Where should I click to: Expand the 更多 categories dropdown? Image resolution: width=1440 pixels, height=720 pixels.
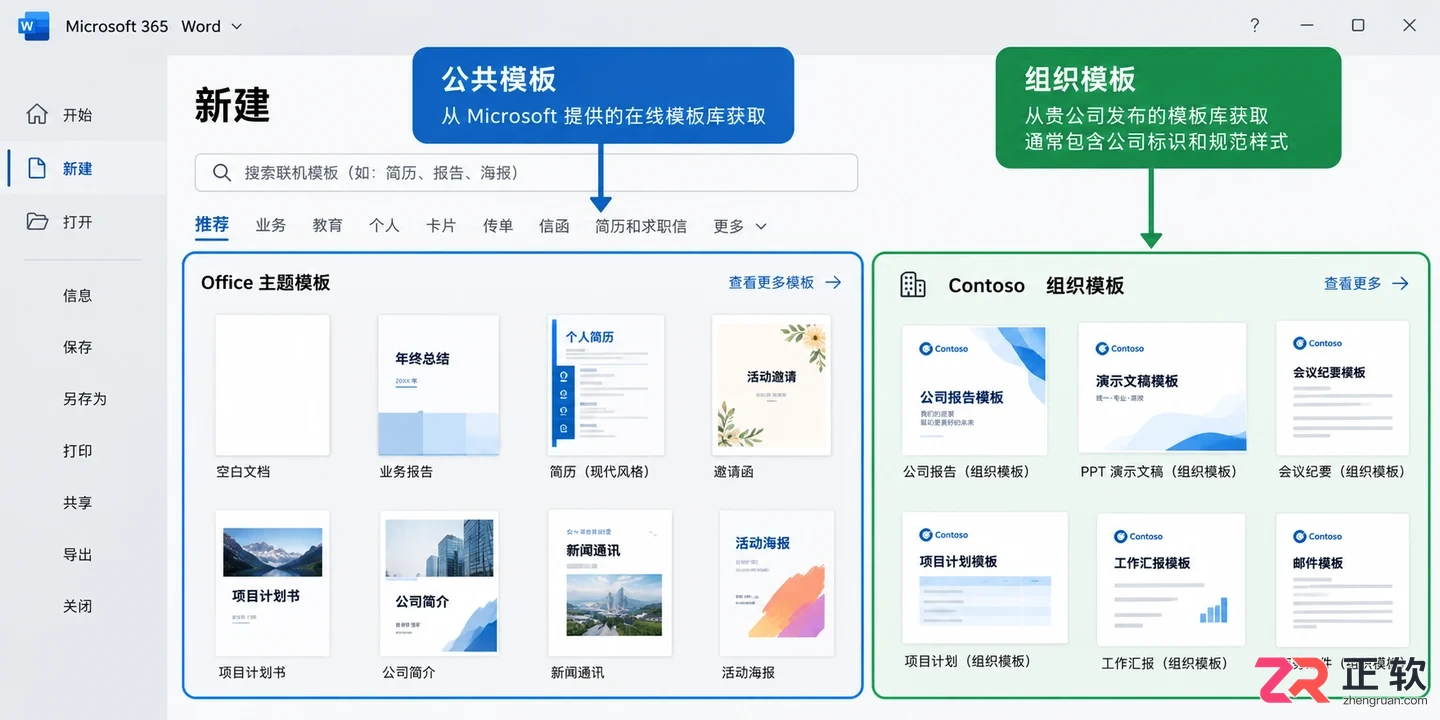(x=740, y=226)
